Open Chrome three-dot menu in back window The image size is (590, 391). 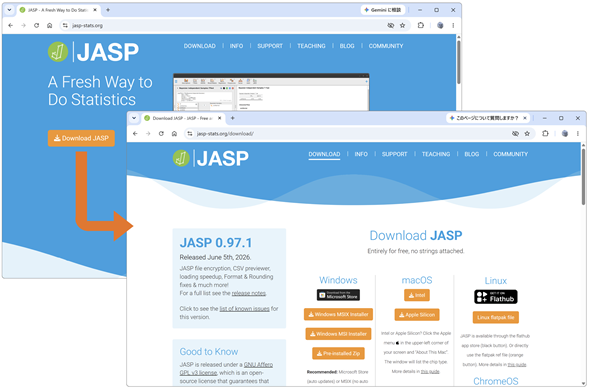pos(453,26)
